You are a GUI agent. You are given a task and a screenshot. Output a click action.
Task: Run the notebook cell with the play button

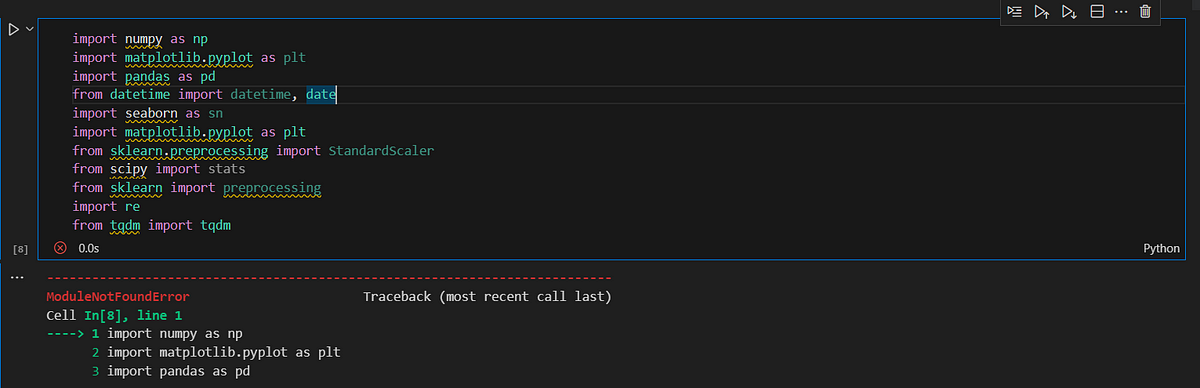pyautogui.click(x=13, y=30)
